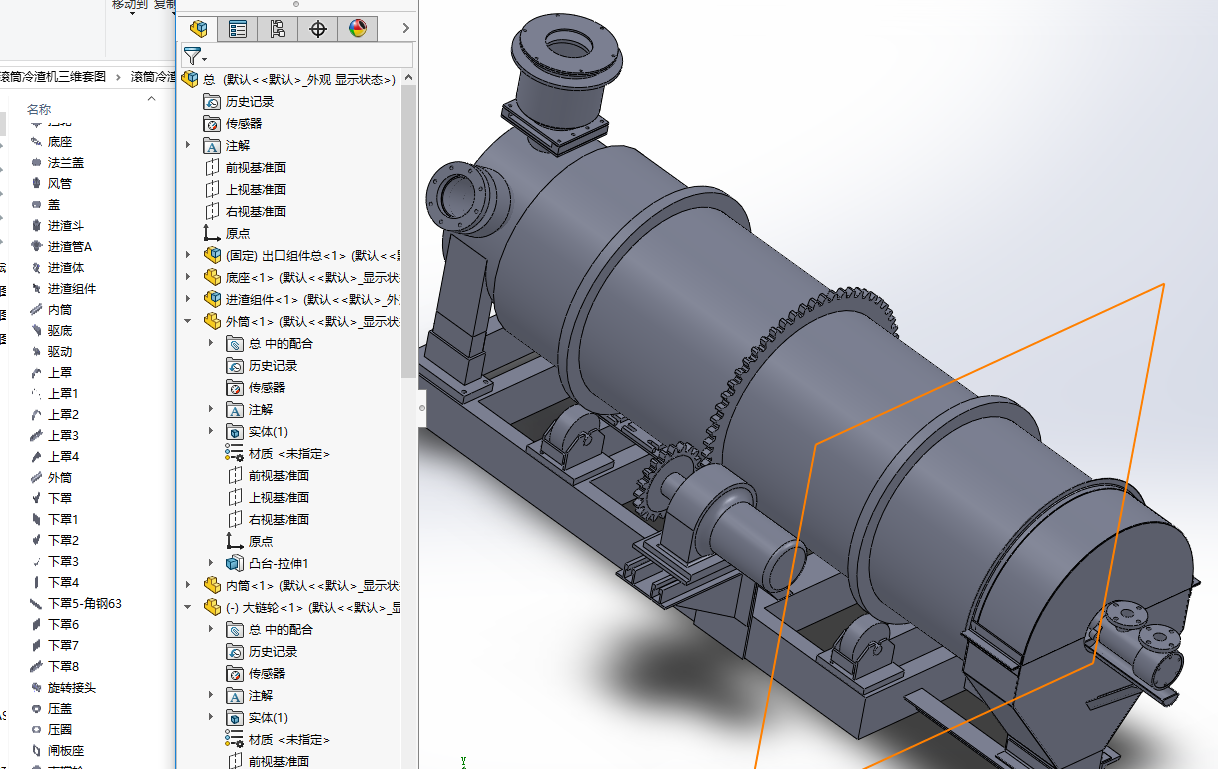Show more manager tabs with right chevron
The width and height of the screenshot is (1218, 769).
[405, 29]
